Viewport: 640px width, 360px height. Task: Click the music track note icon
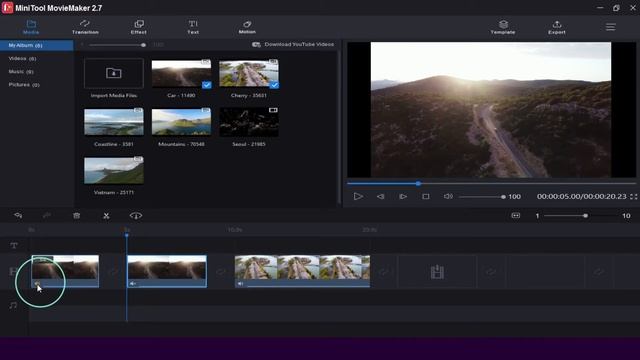pos(13,305)
